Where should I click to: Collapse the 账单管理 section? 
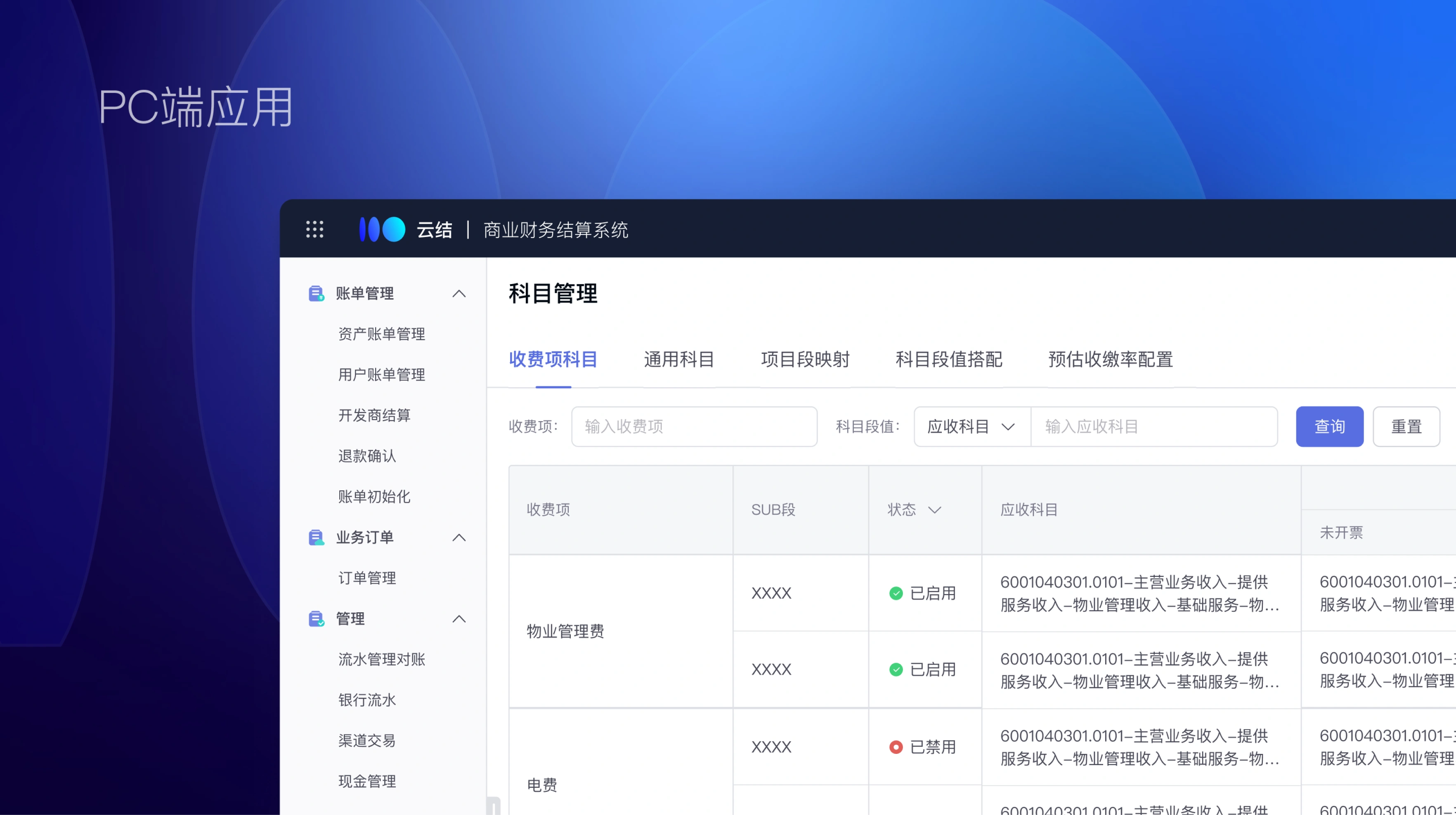459,294
